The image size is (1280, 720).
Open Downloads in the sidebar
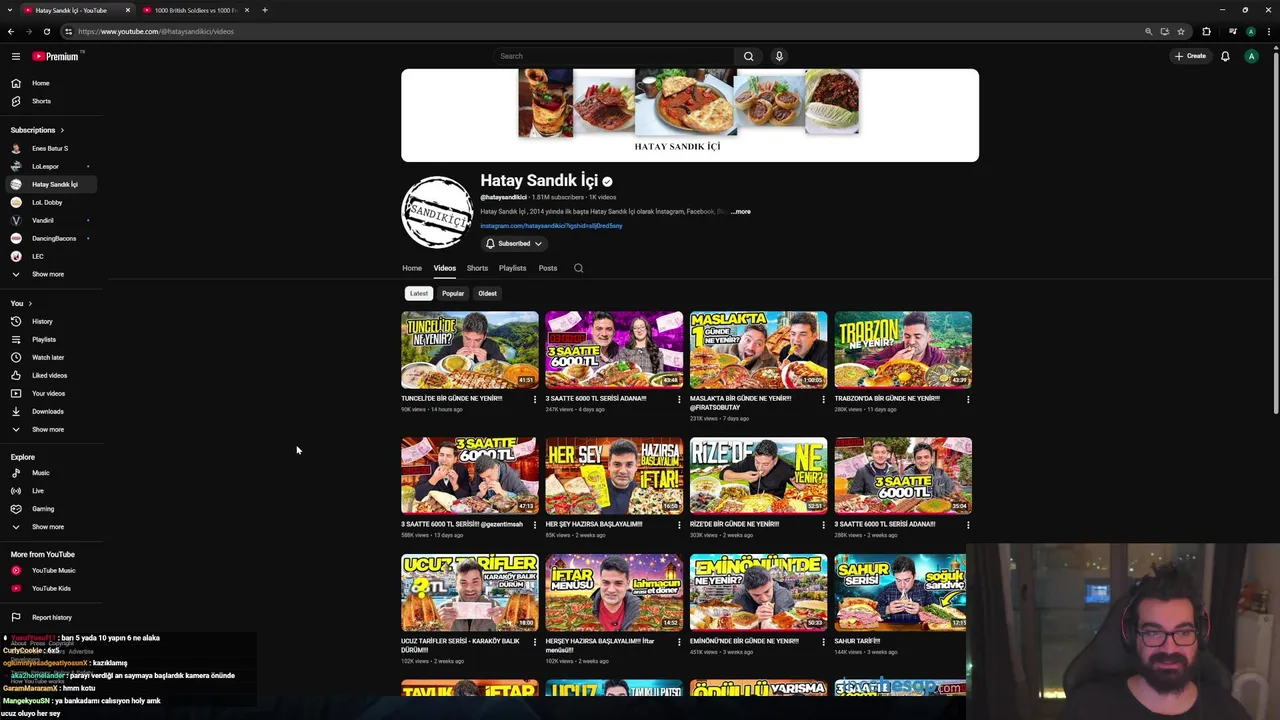[x=47, y=411]
